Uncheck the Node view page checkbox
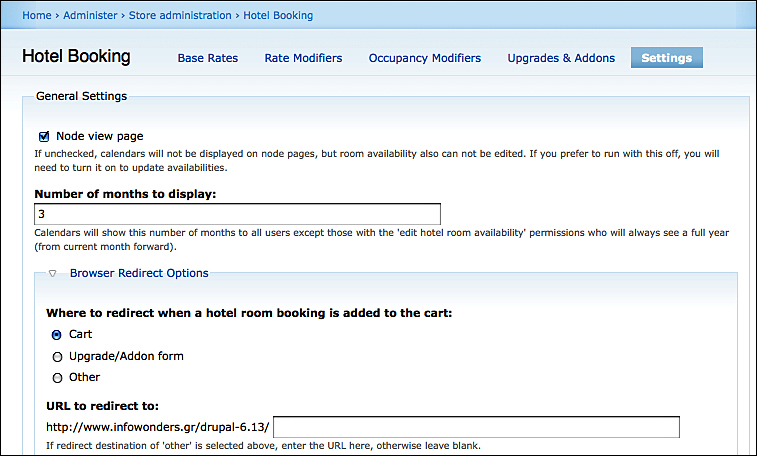The width and height of the screenshot is (757, 456). coord(44,136)
